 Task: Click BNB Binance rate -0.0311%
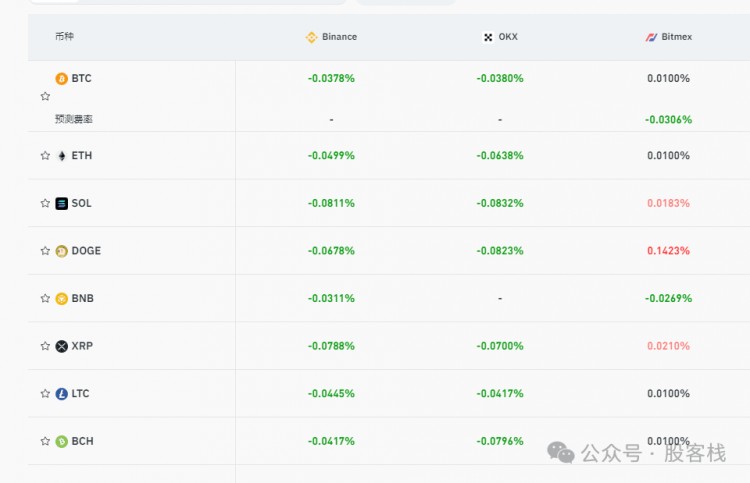tap(331, 298)
